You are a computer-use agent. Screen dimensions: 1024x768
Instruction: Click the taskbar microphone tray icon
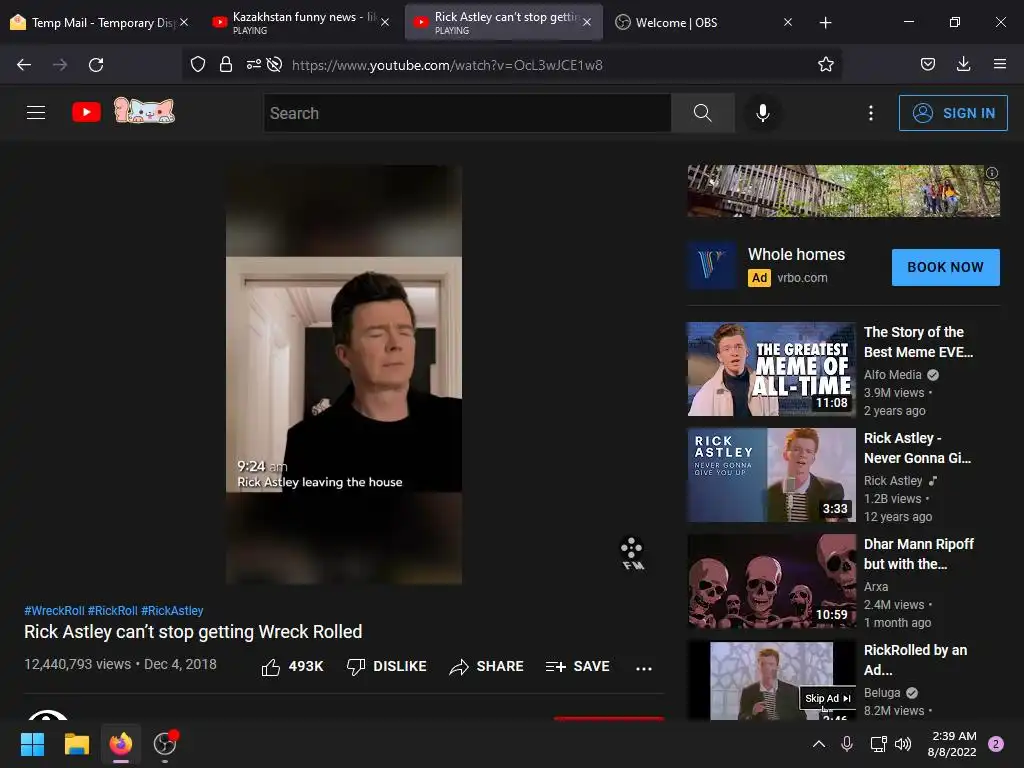point(847,743)
